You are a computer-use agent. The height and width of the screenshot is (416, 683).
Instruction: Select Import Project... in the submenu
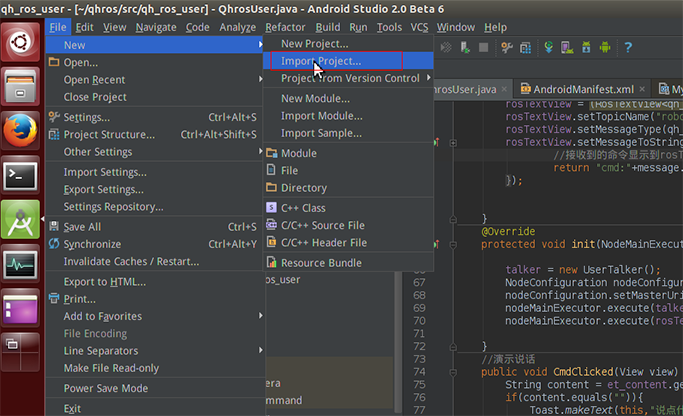pyautogui.click(x=348, y=61)
